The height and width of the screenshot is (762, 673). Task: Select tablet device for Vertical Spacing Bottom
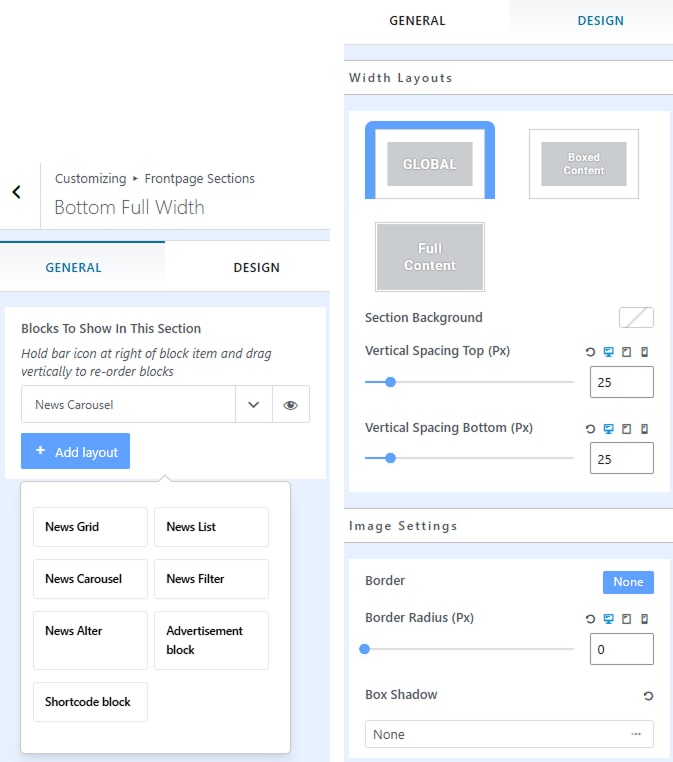click(626, 428)
